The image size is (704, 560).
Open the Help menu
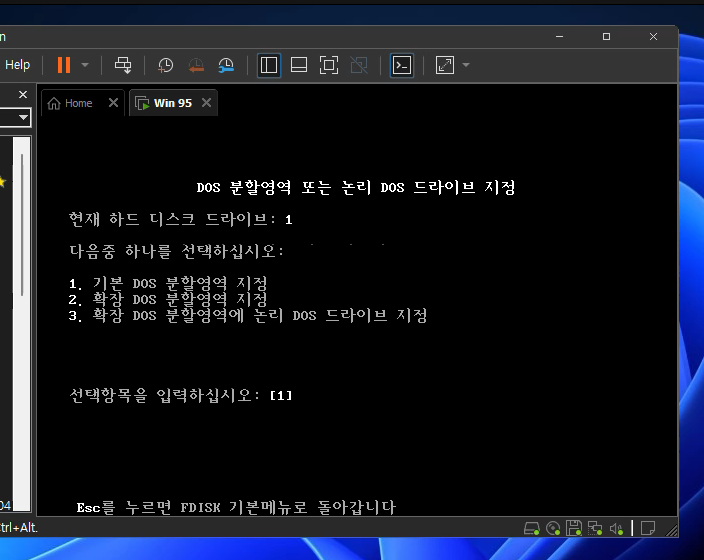point(18,65)
